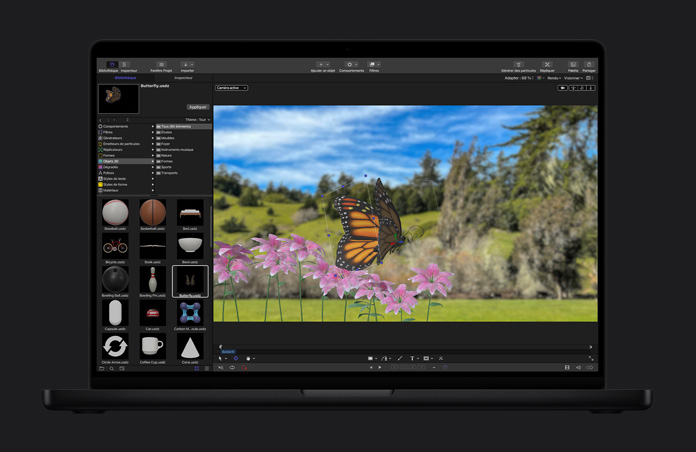
Task: Show the Fenêtre Projet pane
Action: pyautogui.click(x=161, y=65)
